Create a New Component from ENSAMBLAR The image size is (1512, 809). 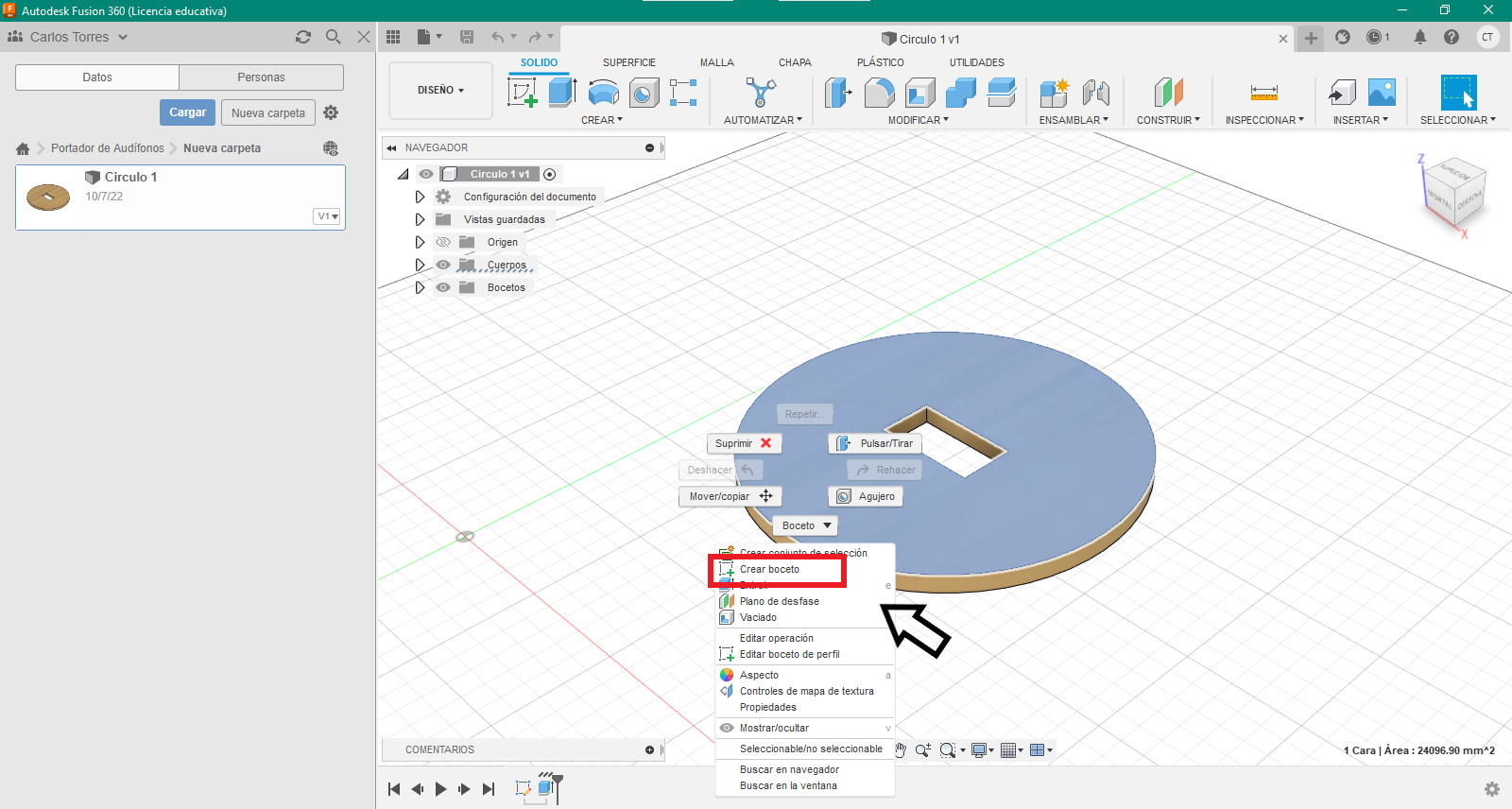pyautogui.click(x=1054, y=93)
